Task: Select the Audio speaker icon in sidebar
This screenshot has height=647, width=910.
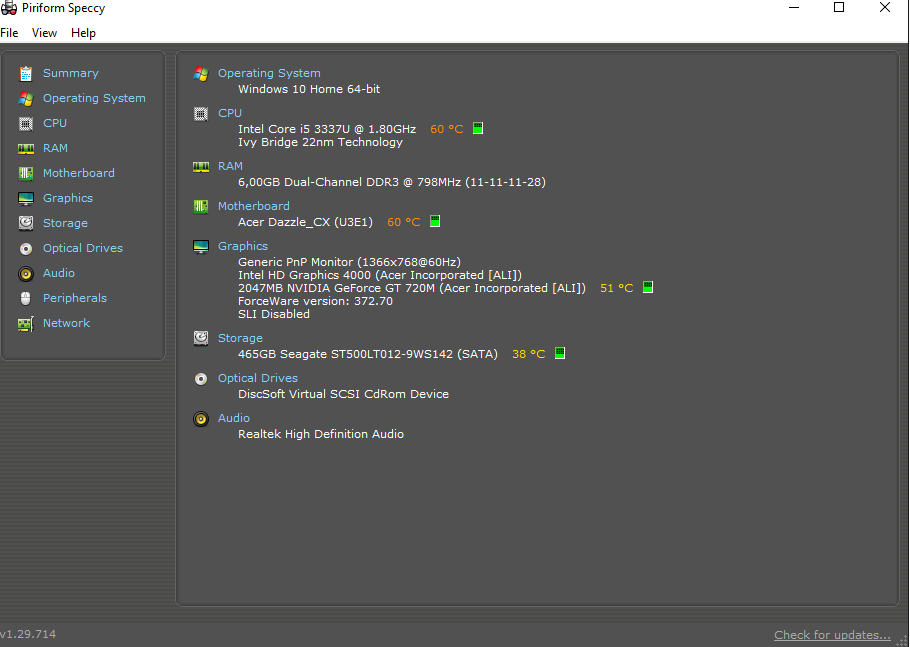Action: (26, 273)
